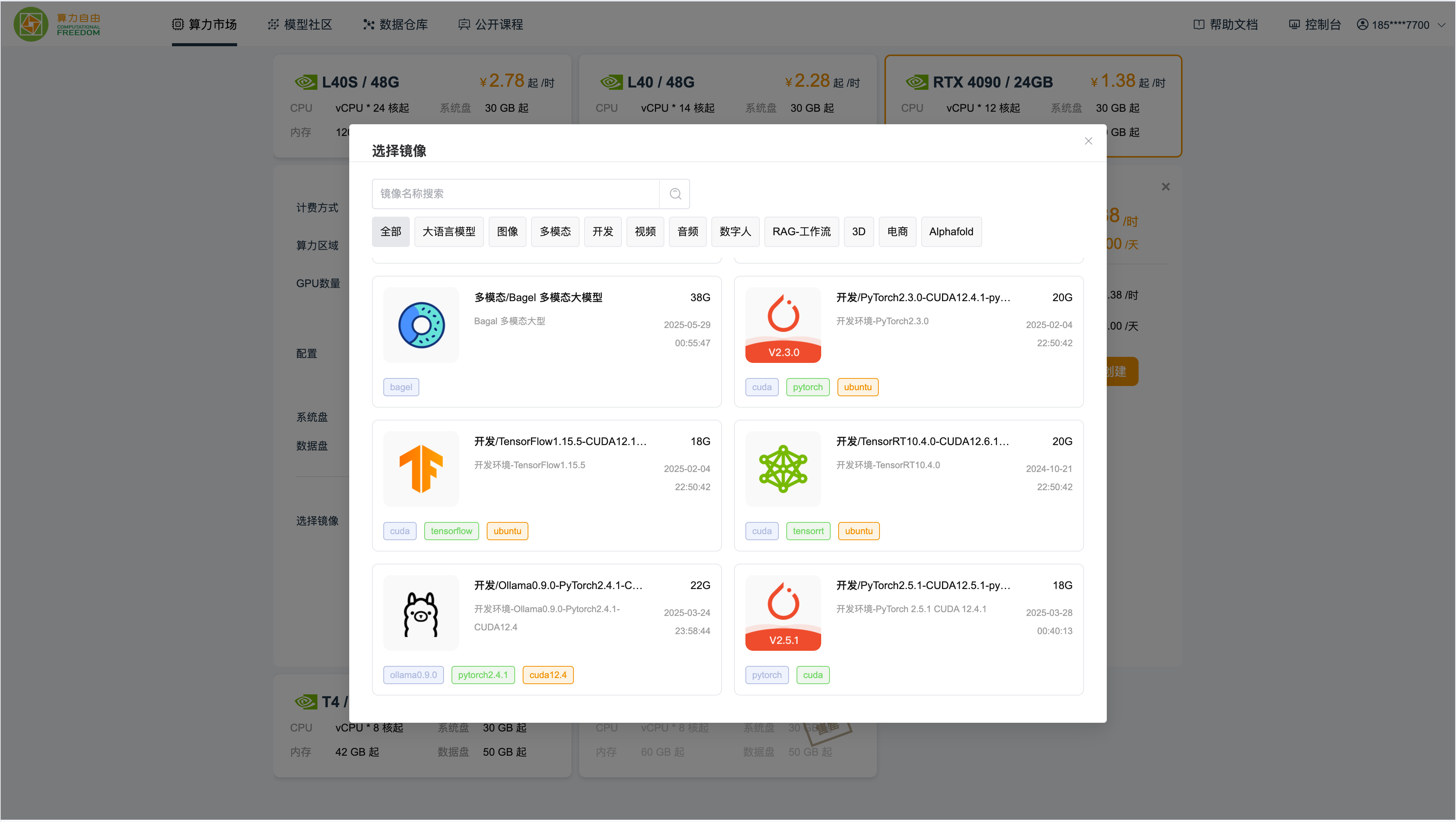Click the 镜像名称搜索 input field
1456x822 pixels.
point(516,194)
